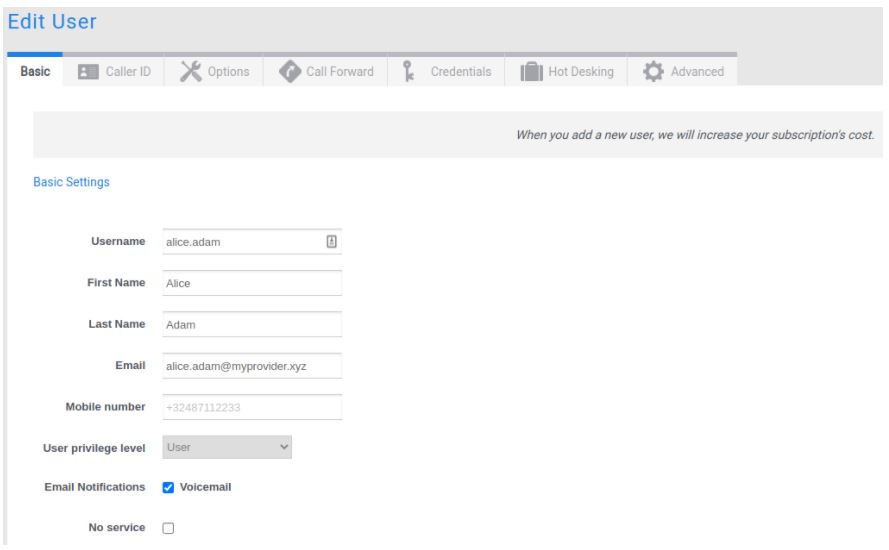
Task: Click the Email address field
Action: pos(252,366)
